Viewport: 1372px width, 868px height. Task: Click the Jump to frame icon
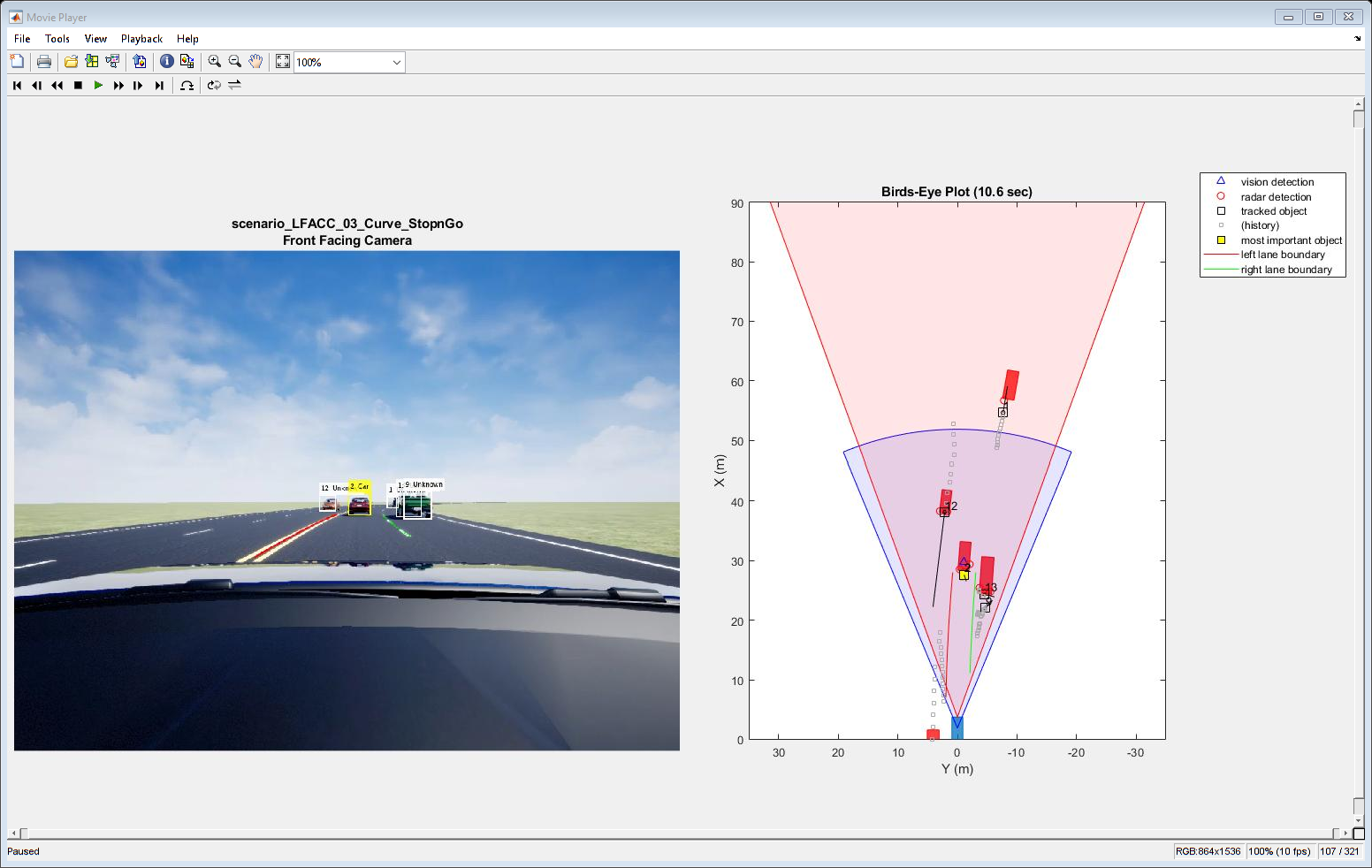pos(187,85)
